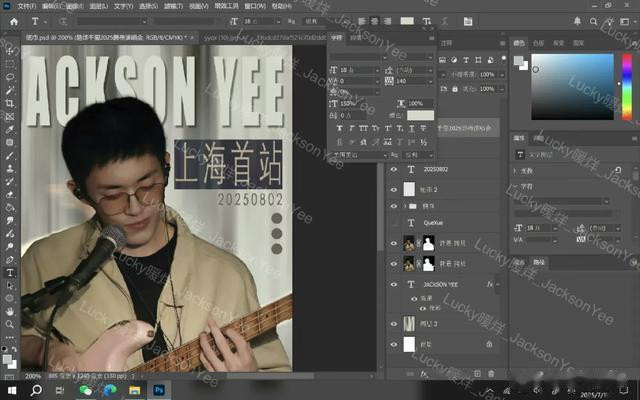640x400 pixels.
Task: Click foreground color swatch in Color panel
Action: (518, 60)
